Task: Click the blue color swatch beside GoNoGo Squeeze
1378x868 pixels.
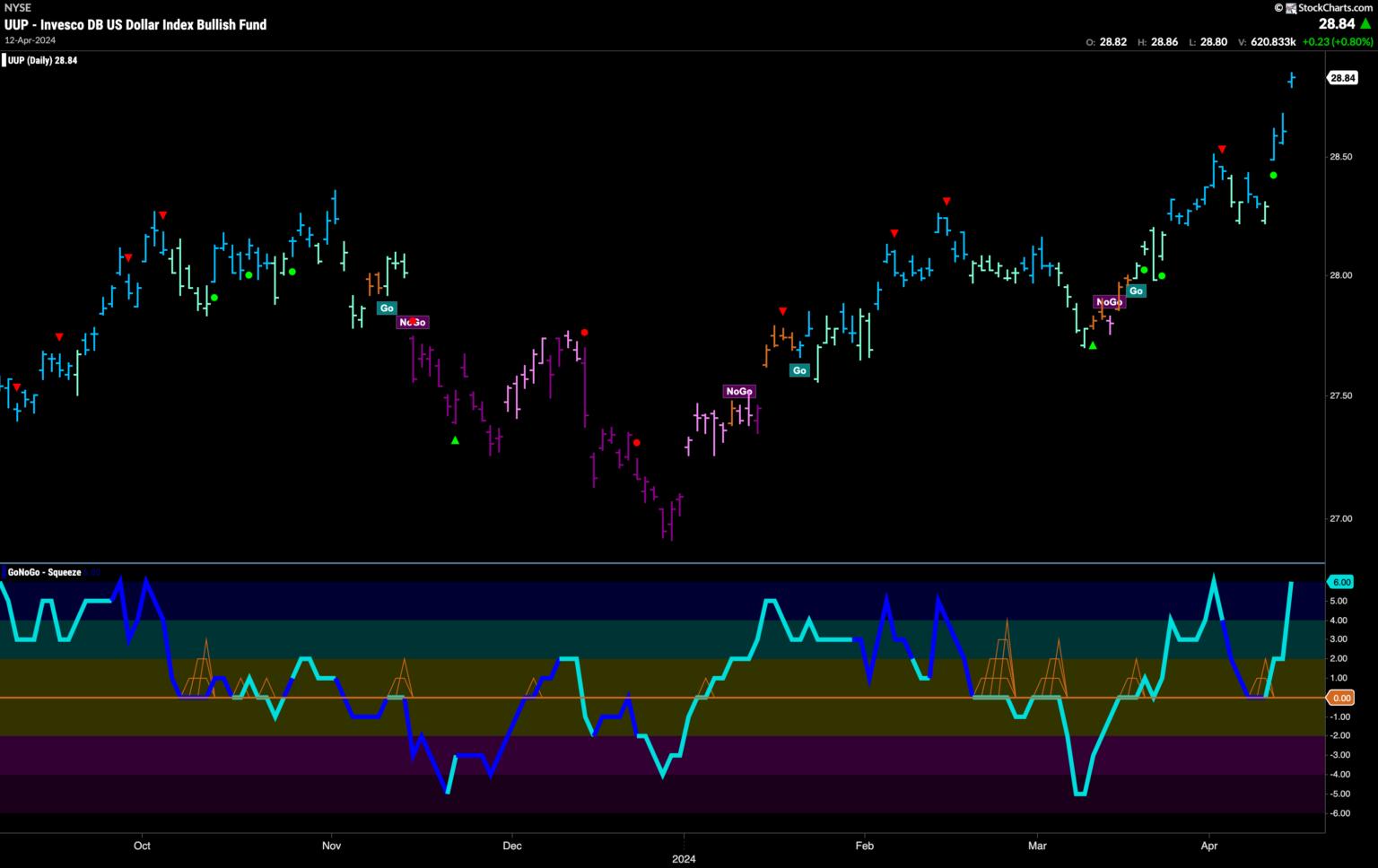Action: click(95, 572)
